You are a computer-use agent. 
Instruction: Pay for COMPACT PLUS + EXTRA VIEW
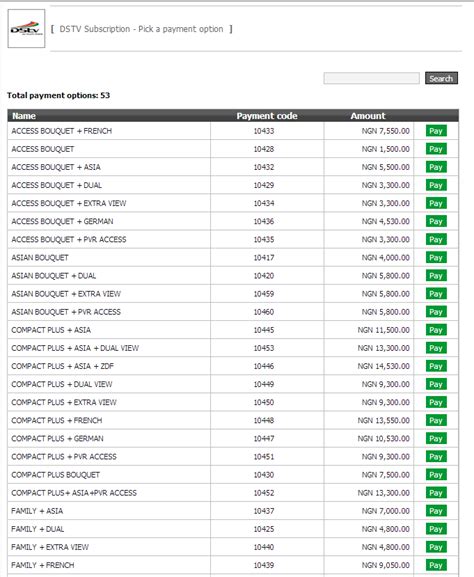pyautogui.click(x=436, y=402)
